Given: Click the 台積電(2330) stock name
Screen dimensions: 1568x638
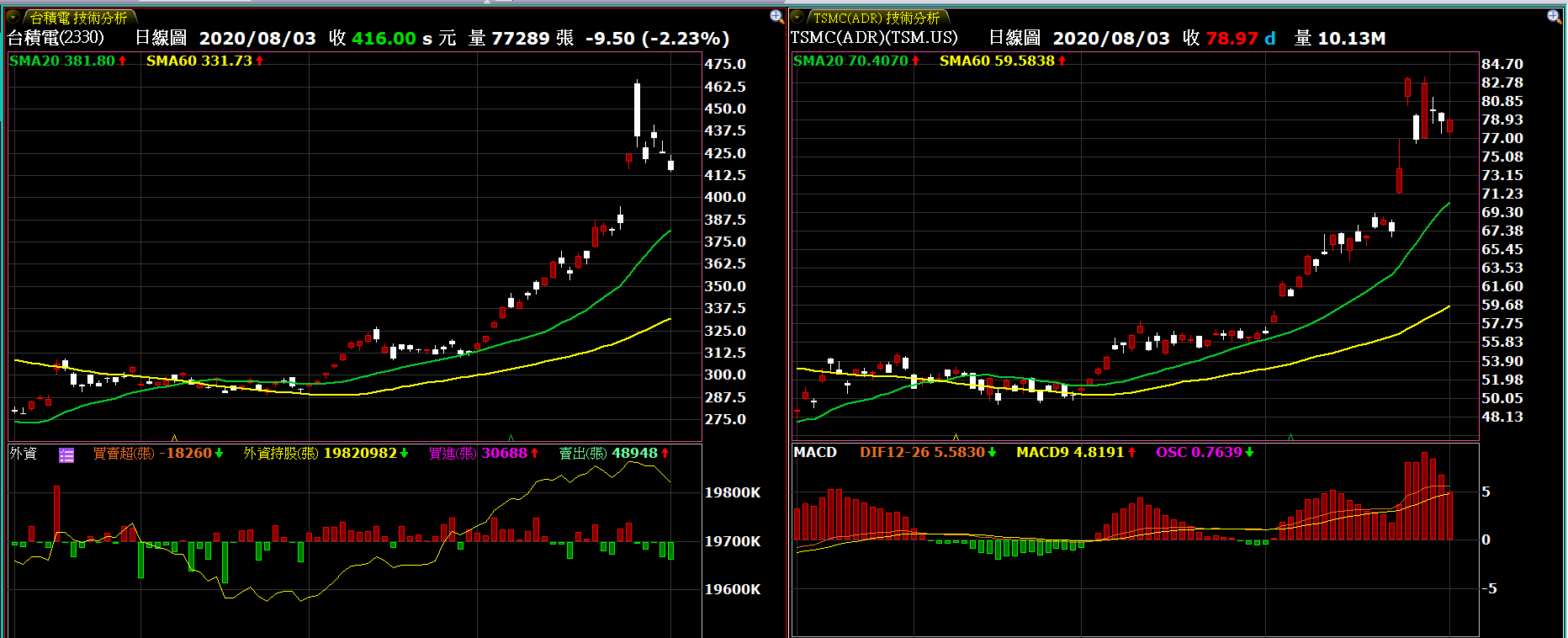Looking at the screenshot, I should (x=56, y=38).
